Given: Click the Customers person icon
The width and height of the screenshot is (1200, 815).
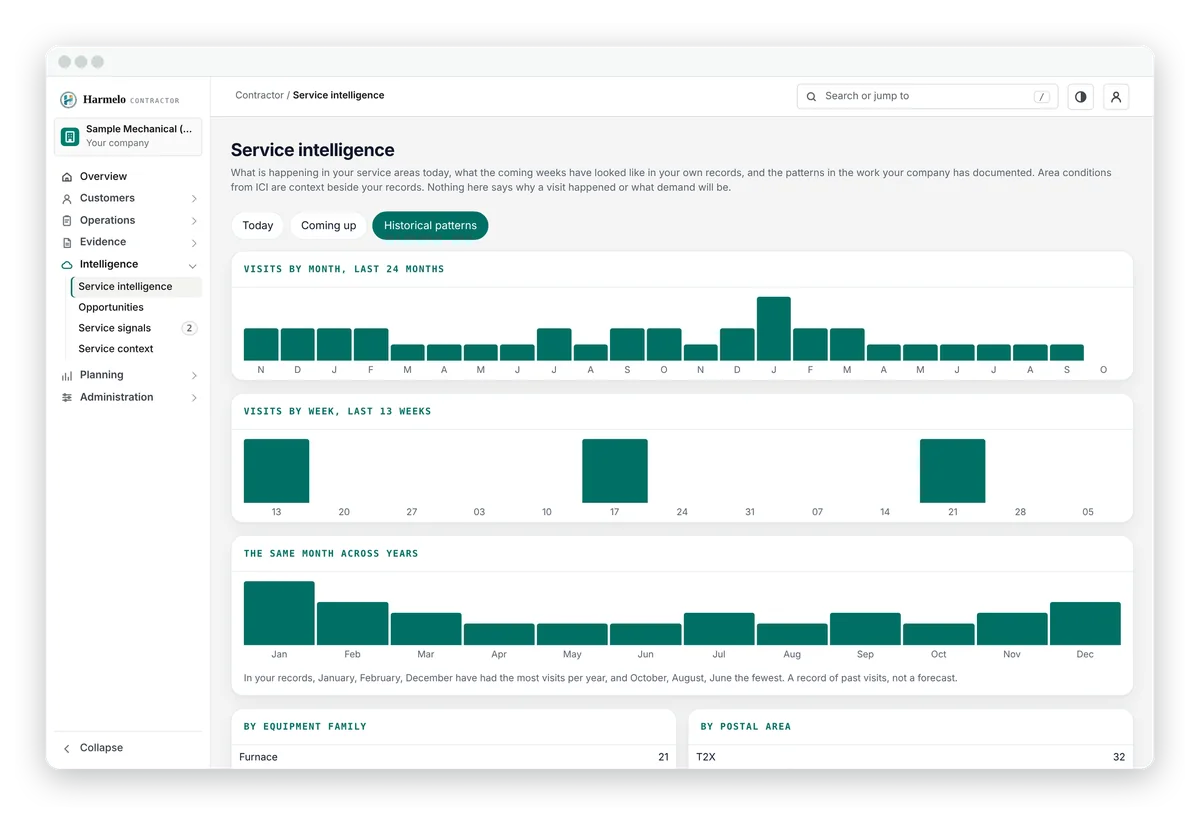Looking at the screenshot, I should click(x=67, y=199).
